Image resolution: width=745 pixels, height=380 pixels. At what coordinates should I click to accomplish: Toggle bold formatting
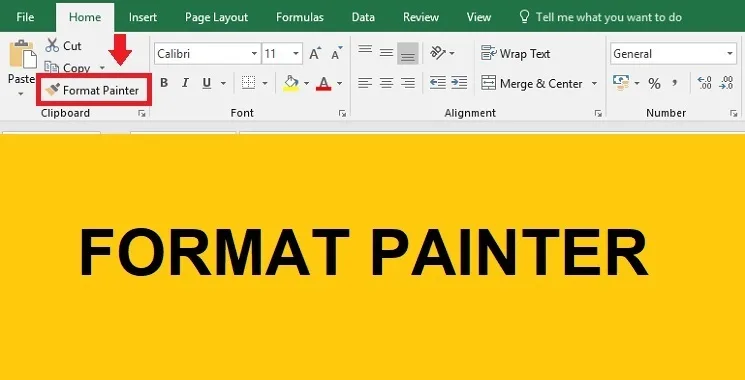164,83
